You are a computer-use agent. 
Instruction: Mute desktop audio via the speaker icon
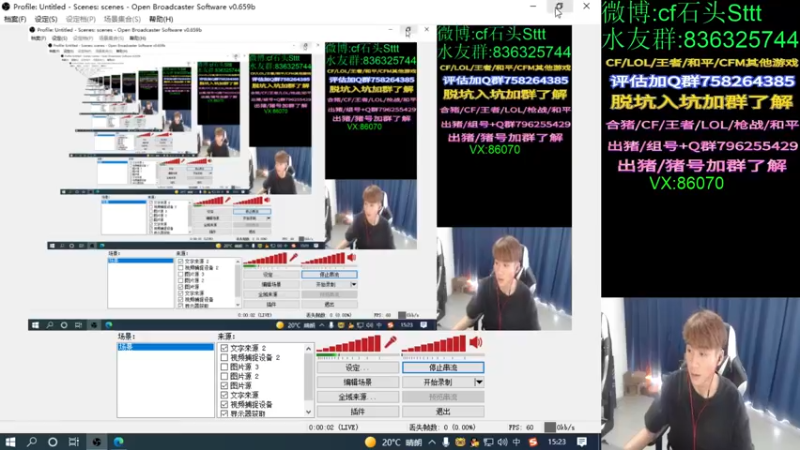point(476,342)
